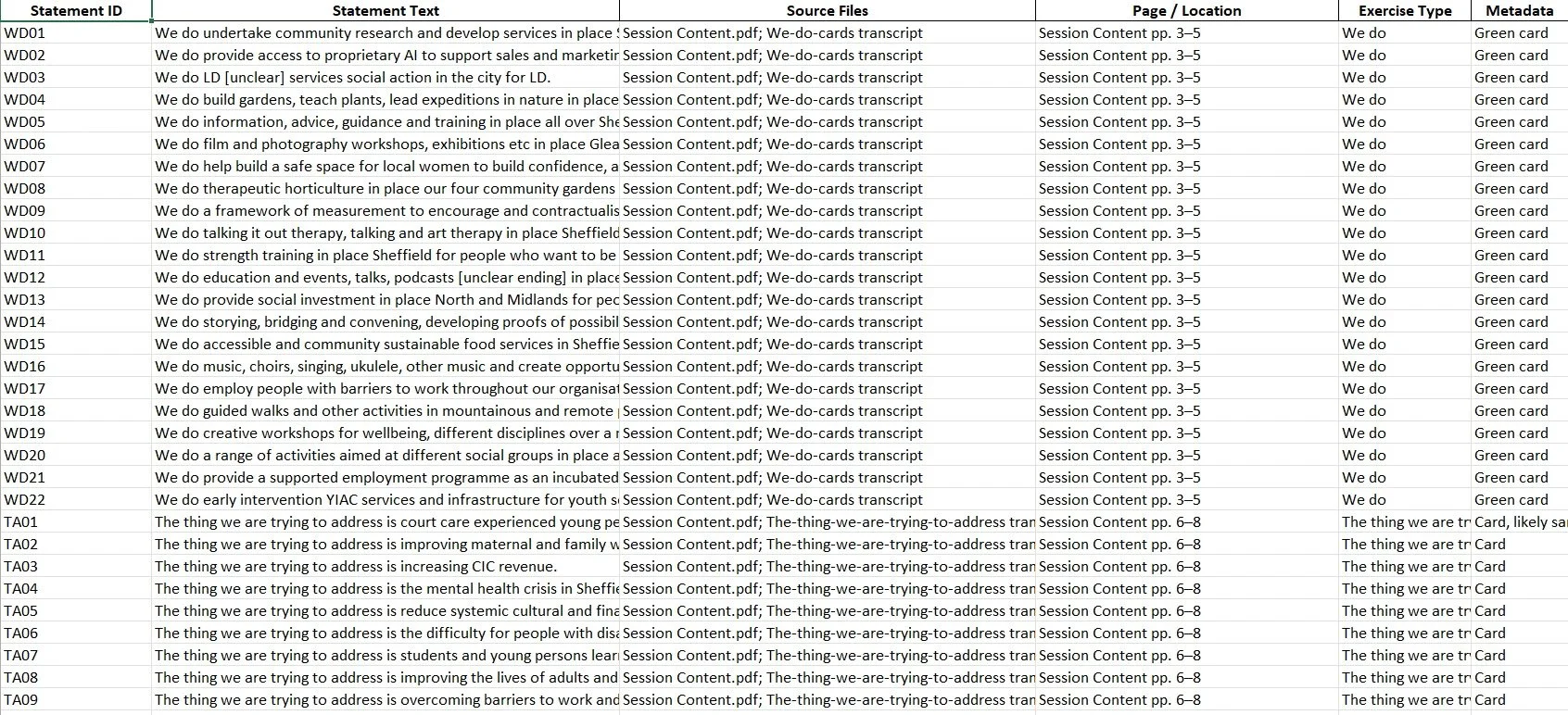Select the Statement ID header cell
This screenshot has width=1568, height=715.
(76, 11)
